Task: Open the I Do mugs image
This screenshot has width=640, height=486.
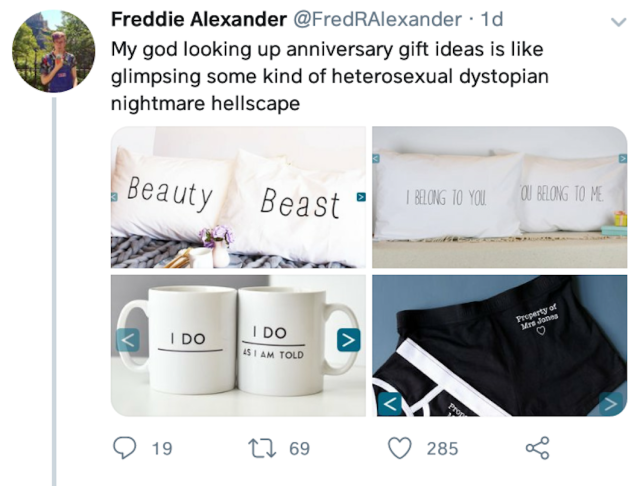Action: coord(238,346)
